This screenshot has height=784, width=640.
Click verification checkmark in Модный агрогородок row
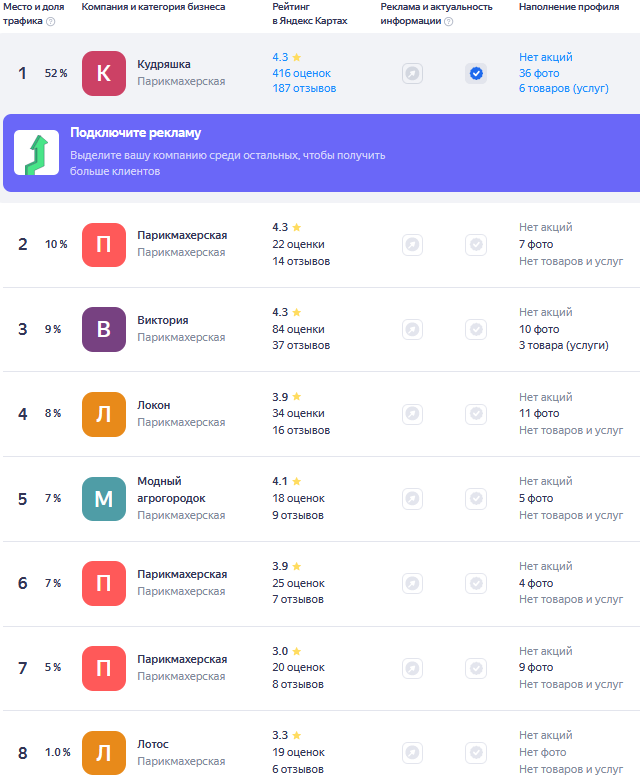tap(476, 498)
